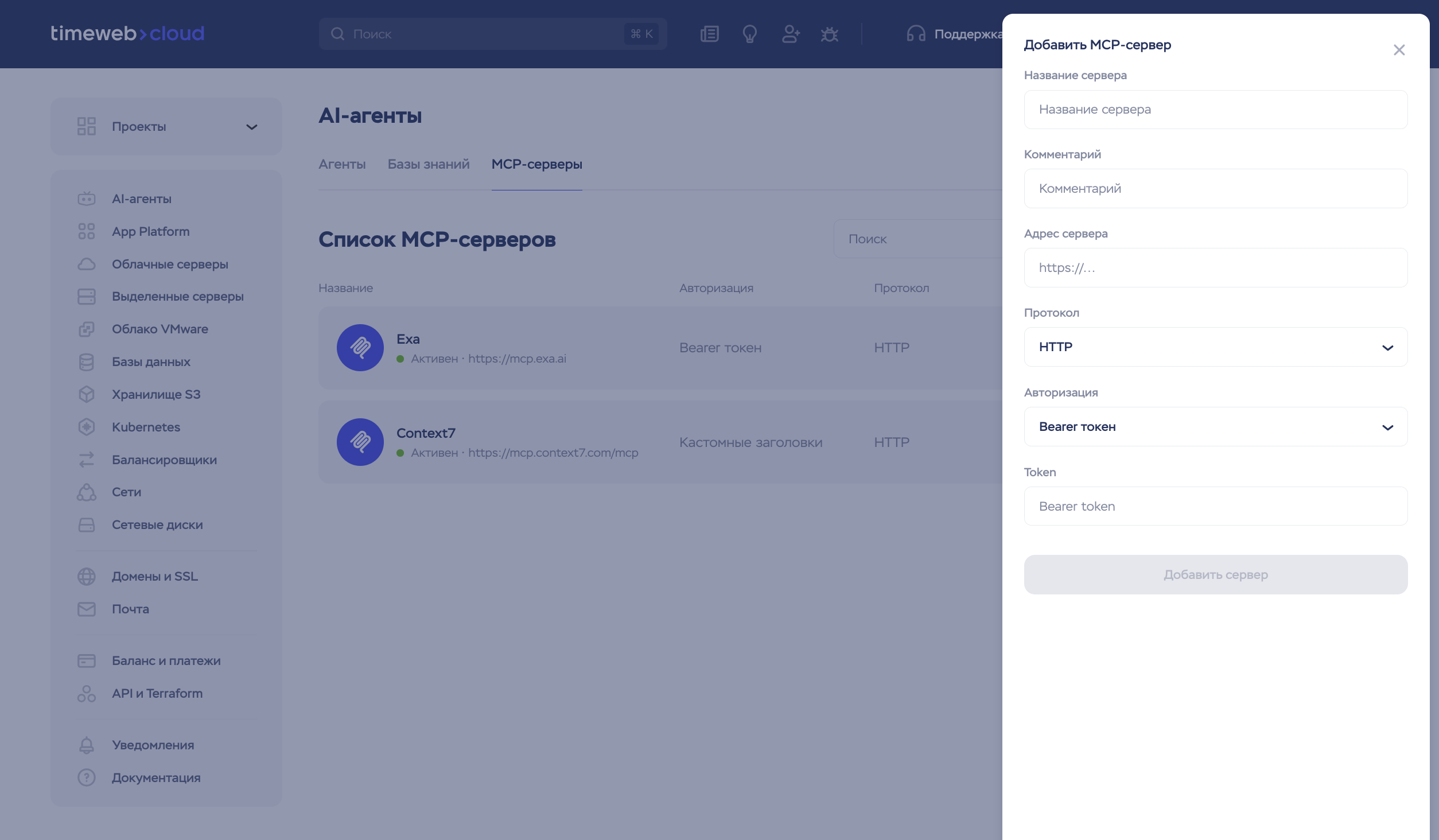Click the timeweb cloud logo
This screenshot has width=1439, height=840.
tap(127, 33)
